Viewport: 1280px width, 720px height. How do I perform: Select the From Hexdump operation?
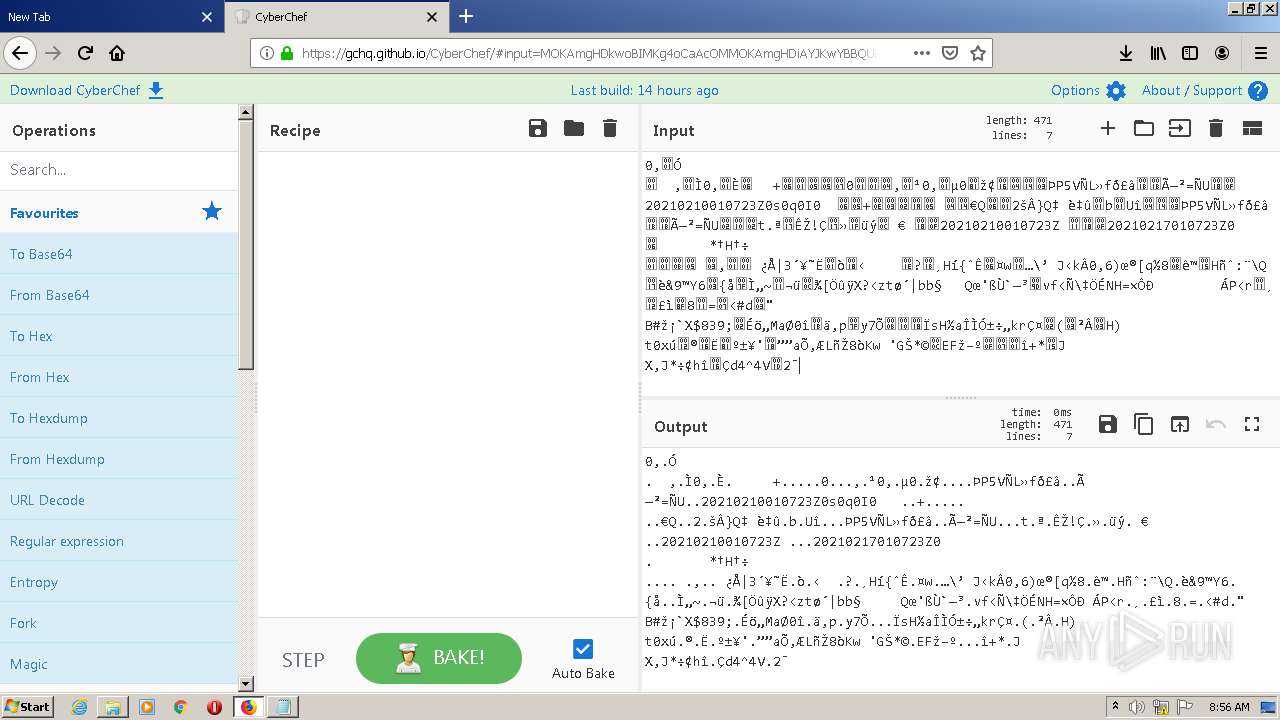tap(119, 459)
